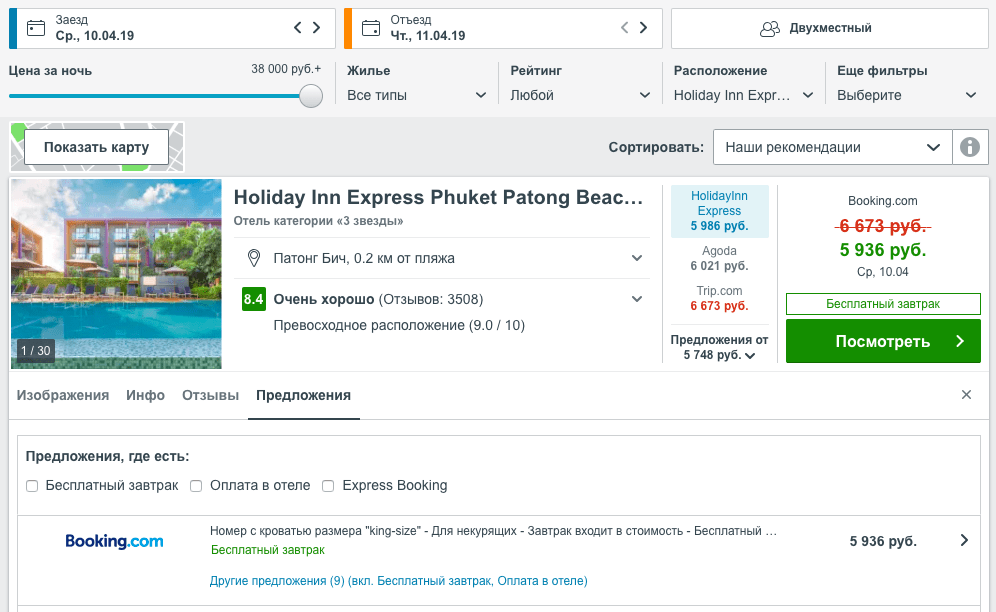Image resolution: width=996 pixels, height=612 pixels.
Task: Open the sort dropdown Наши рекомендации
Action: tap(832, 147)
